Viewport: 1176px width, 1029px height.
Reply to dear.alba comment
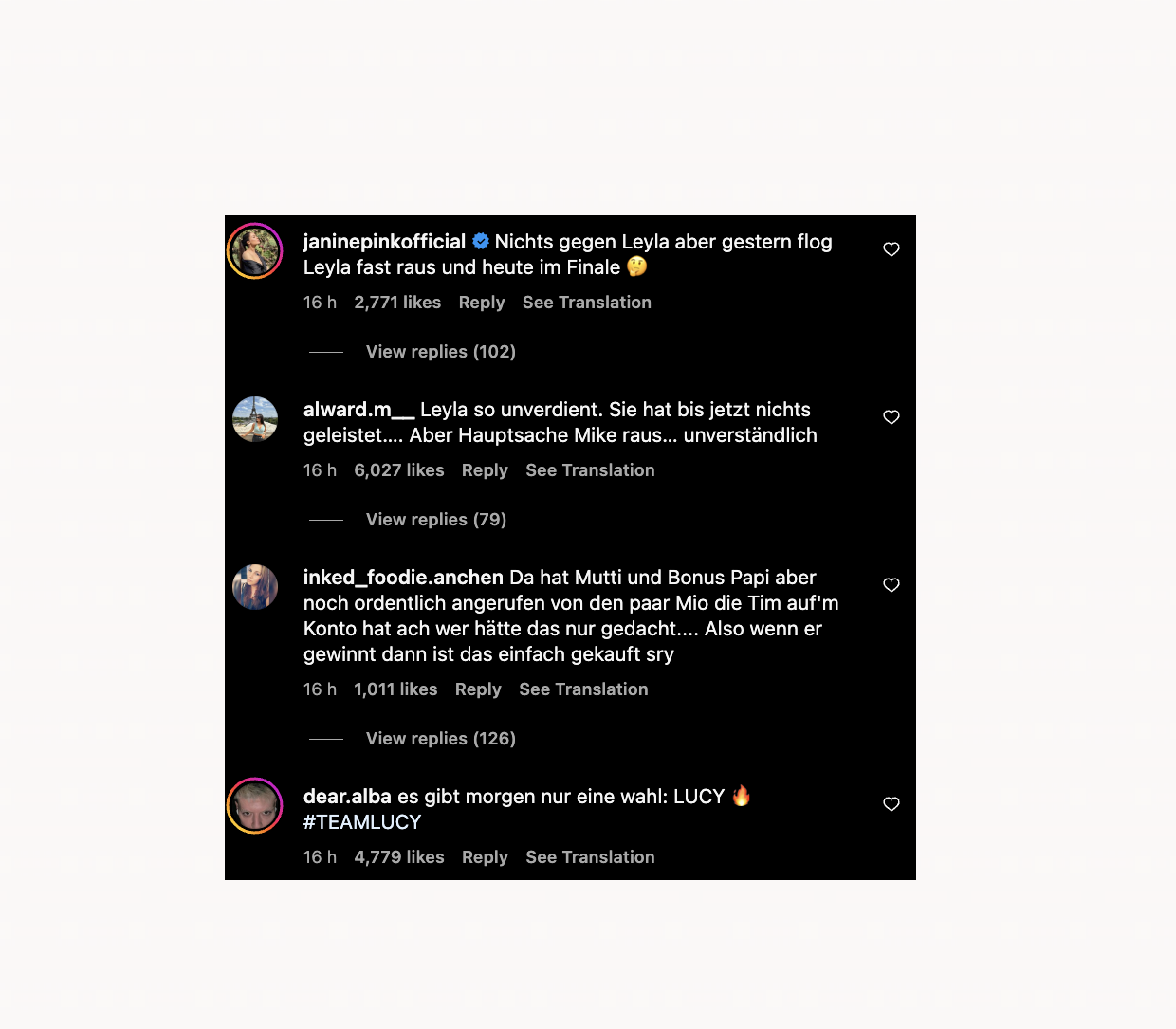click(485, 857)
